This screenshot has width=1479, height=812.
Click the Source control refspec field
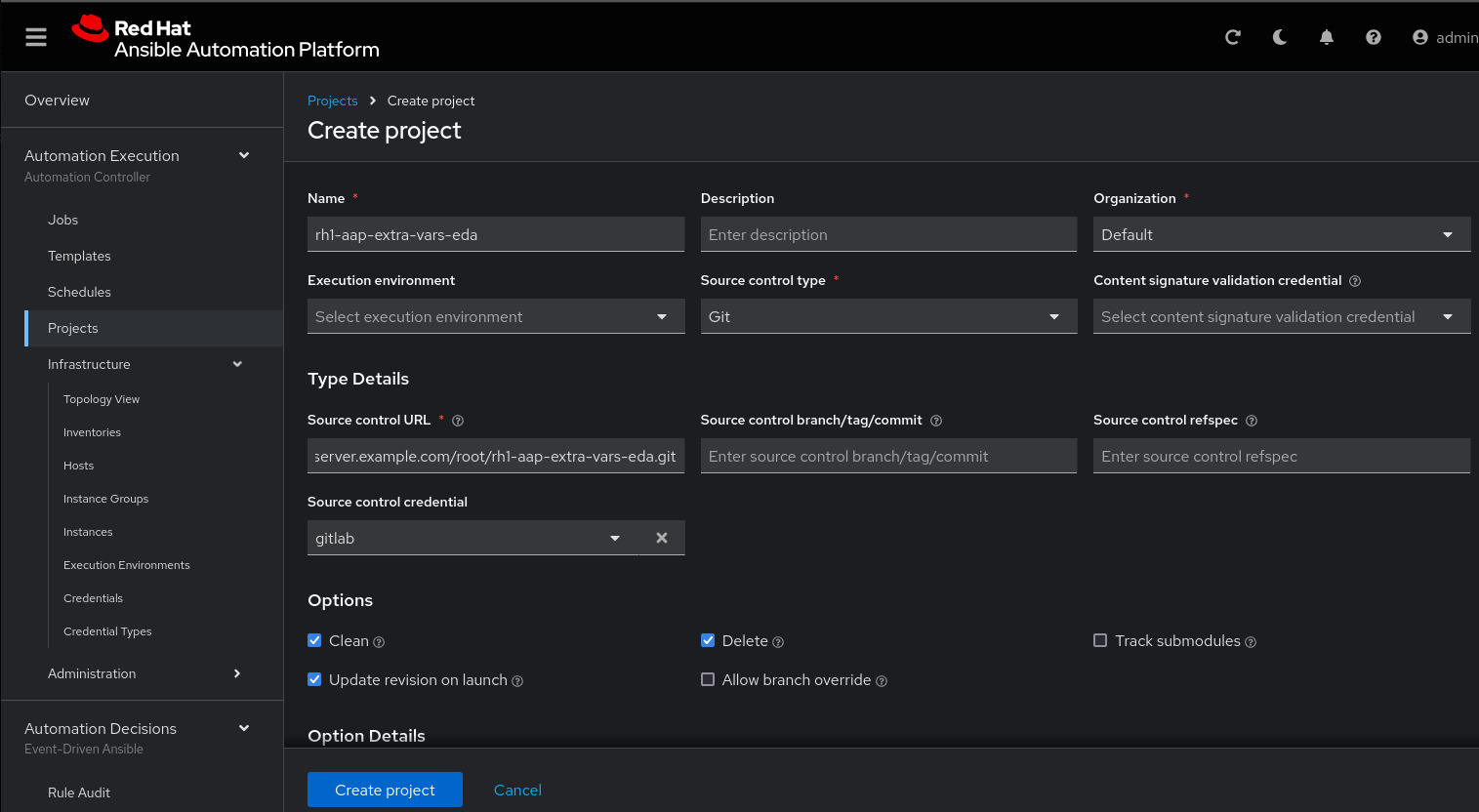[1282, 456]
